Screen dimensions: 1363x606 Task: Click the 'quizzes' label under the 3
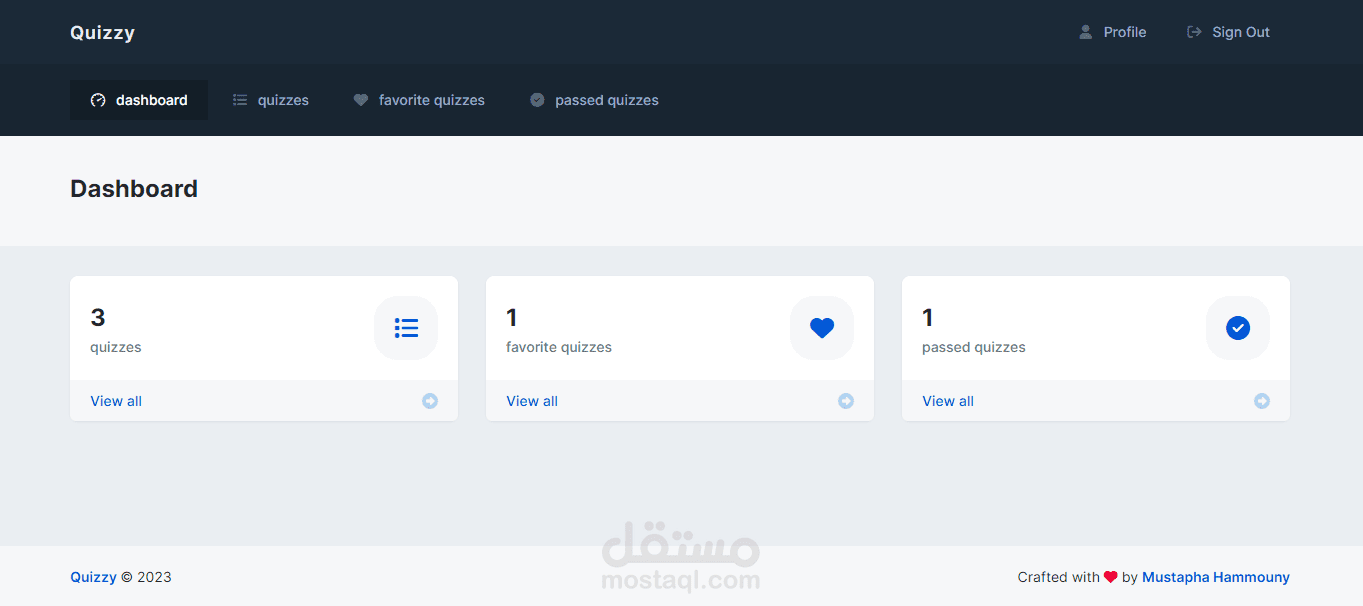(116, 347)
